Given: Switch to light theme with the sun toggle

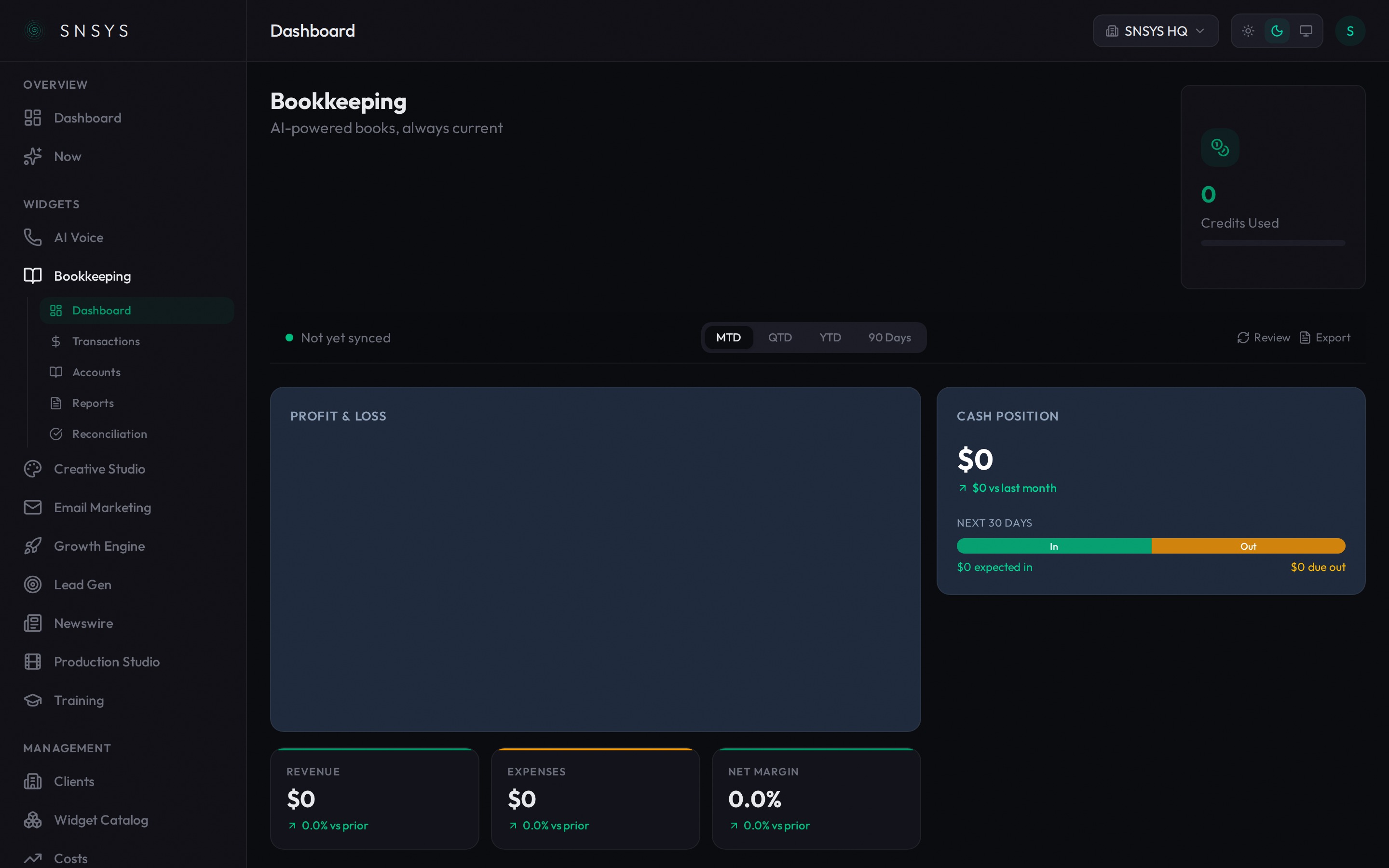Looking at the screenshot, I should pos(1248,30).
